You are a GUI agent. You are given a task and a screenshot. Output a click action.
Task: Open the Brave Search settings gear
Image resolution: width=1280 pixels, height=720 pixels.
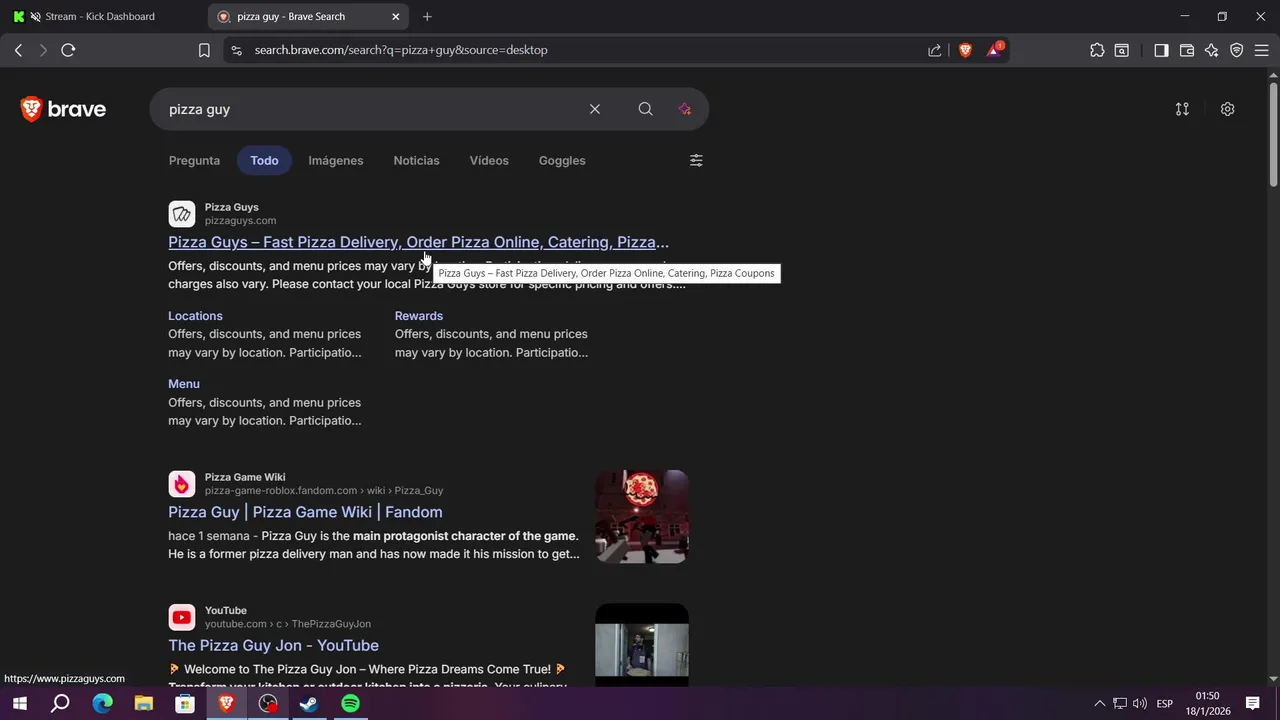click(x=1227, y=109)
